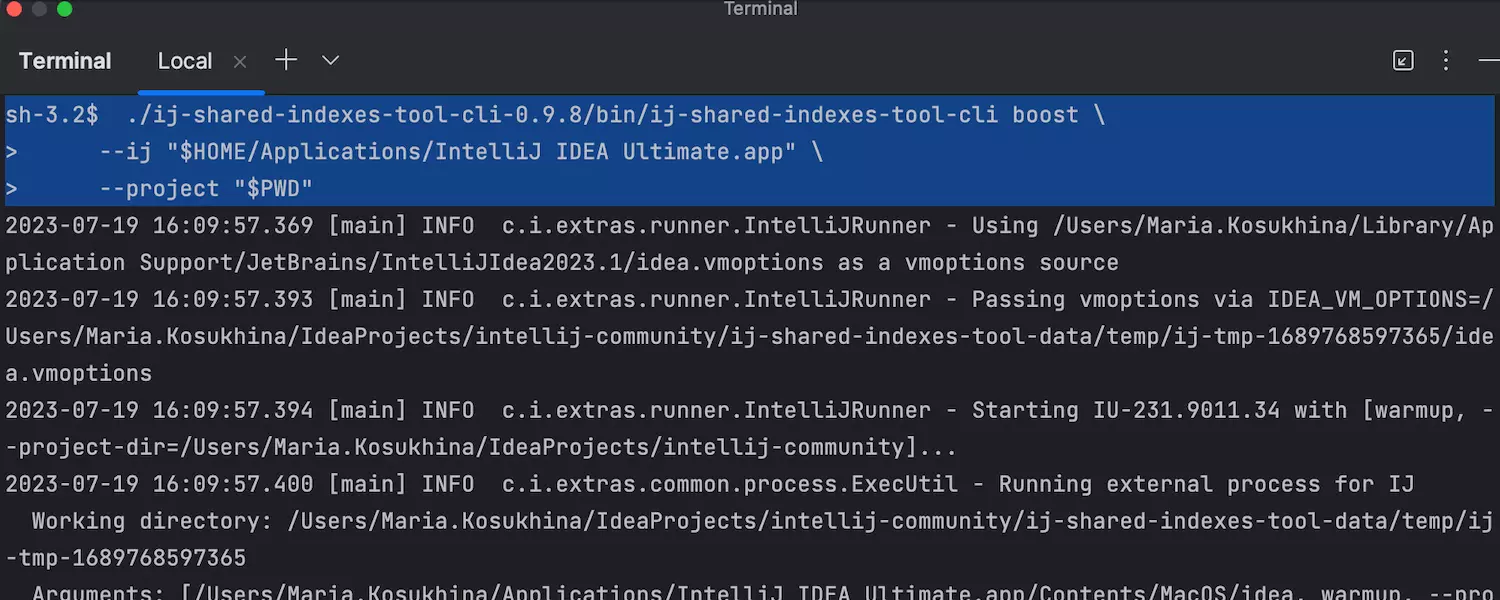
Task: Open the kebab options menu
Action: (x=1446, y=61)
